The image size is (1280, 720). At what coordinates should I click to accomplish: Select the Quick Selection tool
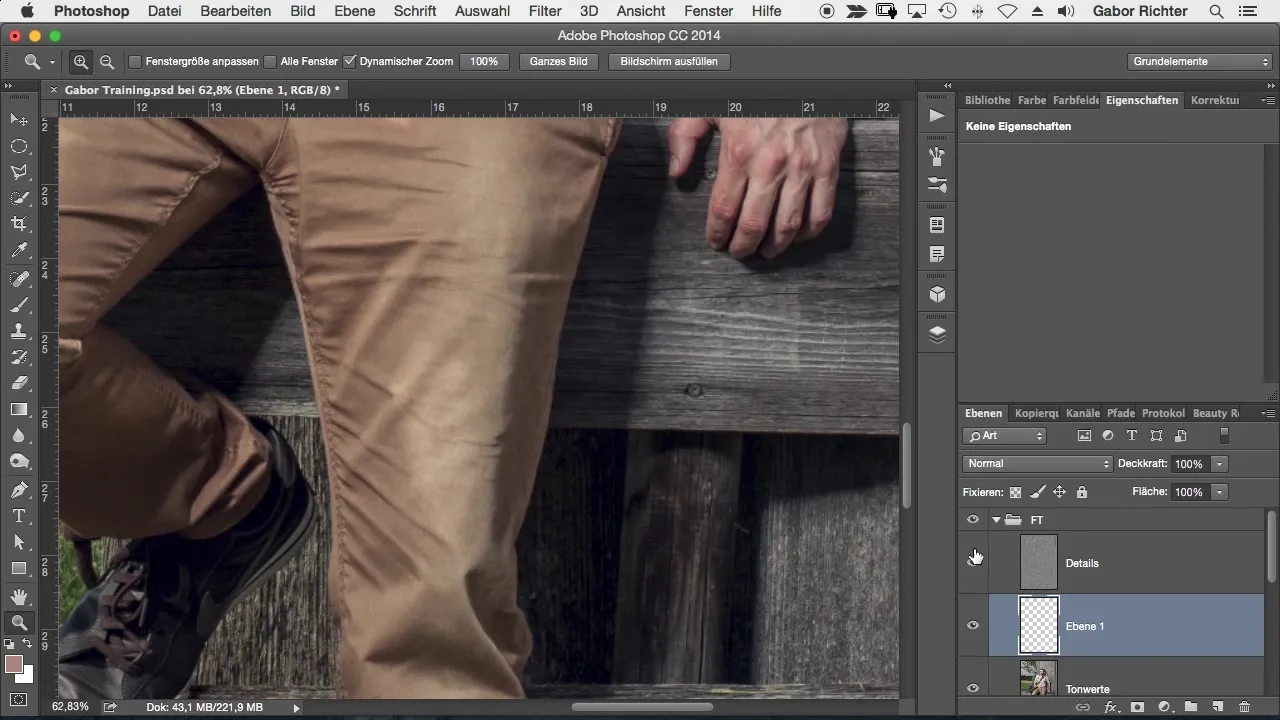(x=19, y=198)
